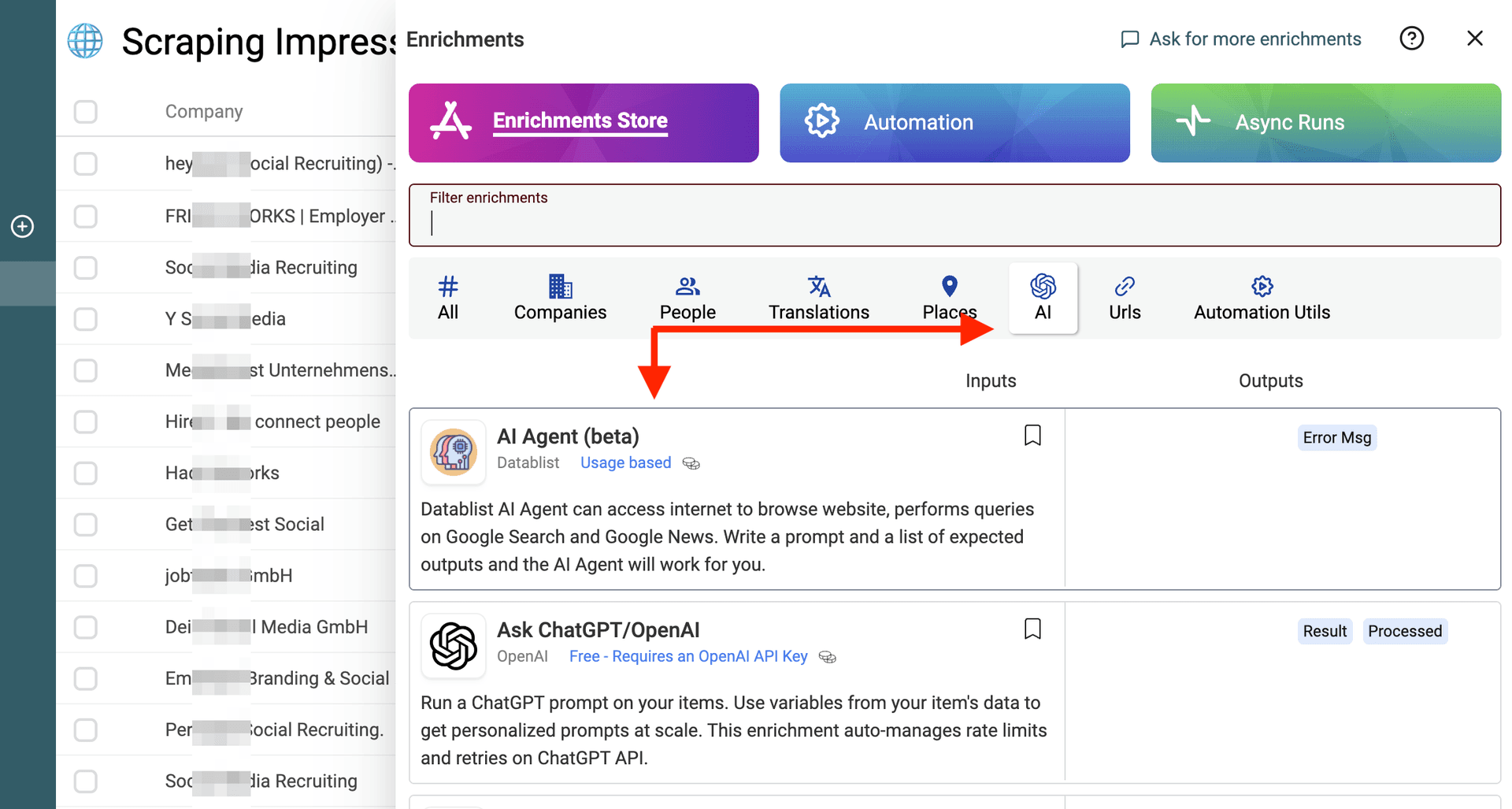Open the Automation Utils category
The height and width of the screenshot is (809, 1512).
[1262, 299]
